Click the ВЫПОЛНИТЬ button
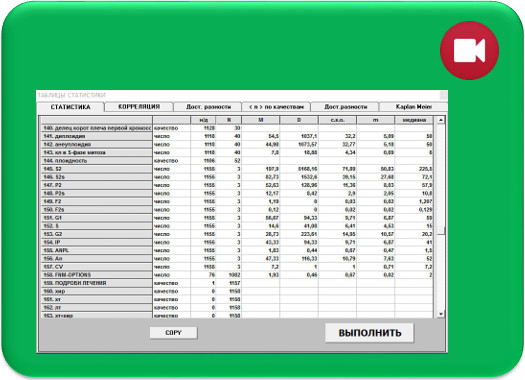525x380 pixels. (x=369, y=333)
